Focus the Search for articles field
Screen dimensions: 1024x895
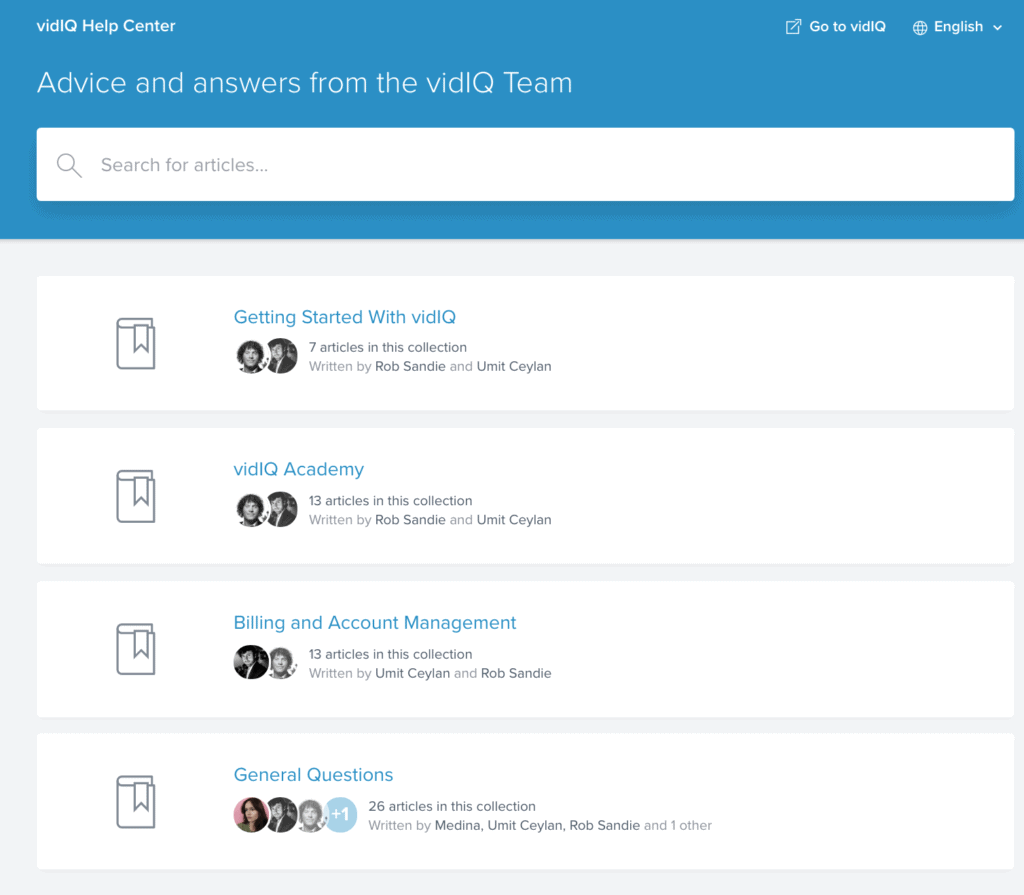[525, 164]
